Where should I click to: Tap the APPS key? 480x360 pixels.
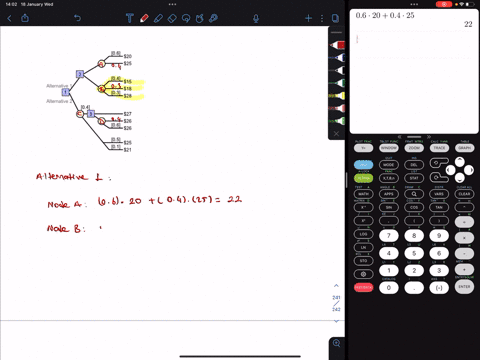(389, 194)
